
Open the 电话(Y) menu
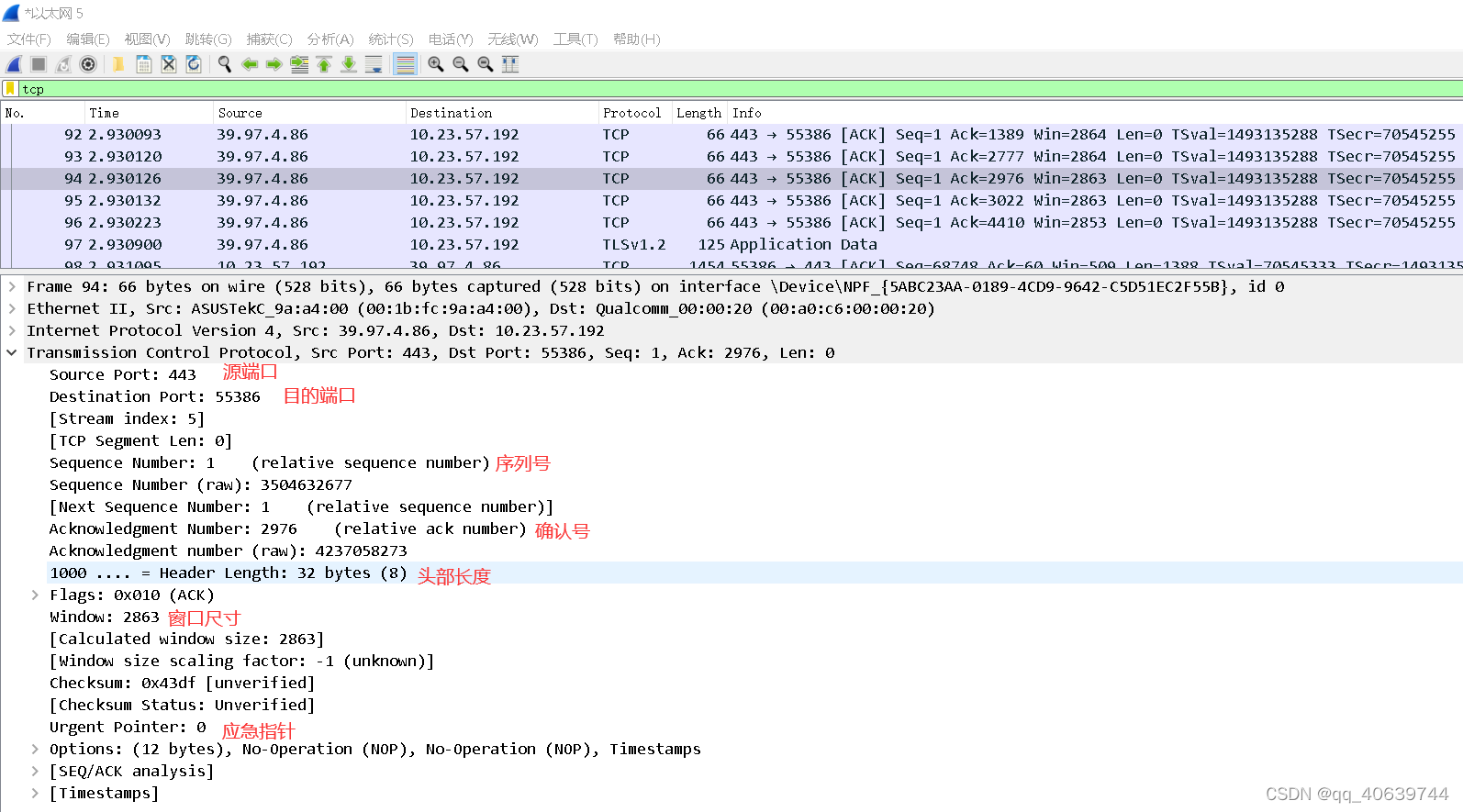coord(451,39)
